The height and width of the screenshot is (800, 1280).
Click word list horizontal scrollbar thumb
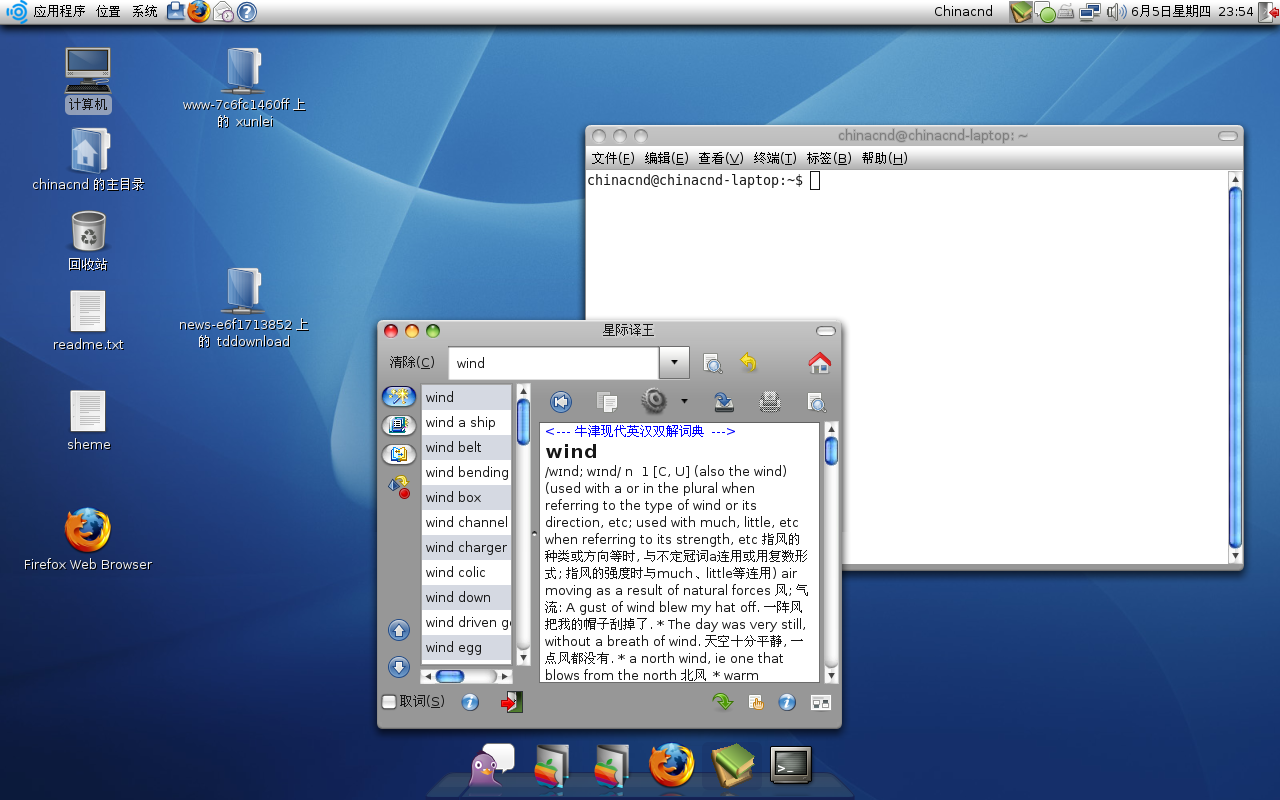(450, 676)
